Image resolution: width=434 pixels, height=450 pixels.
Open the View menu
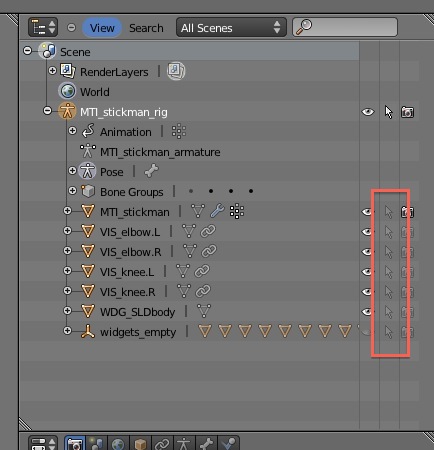[x=102, y=28]
